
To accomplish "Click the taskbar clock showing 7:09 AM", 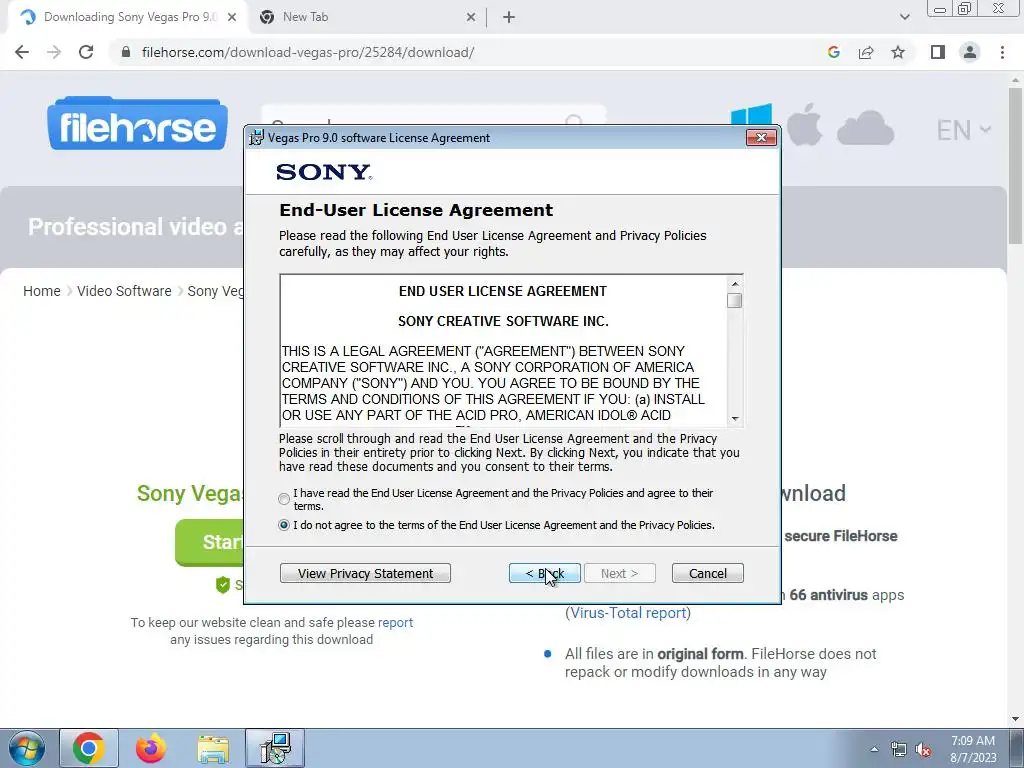I will [x=973, y=749].
